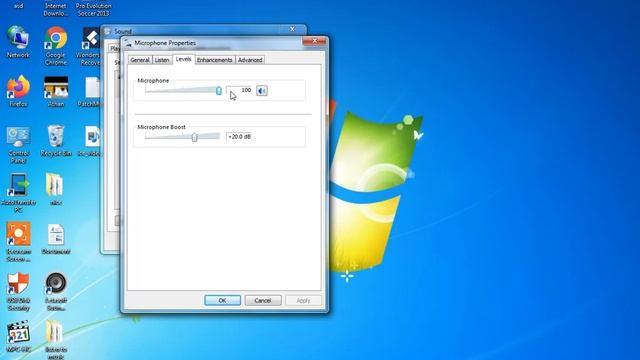
Task: Click the boost value field showing +20.0 dB
Action: [240, 136]
